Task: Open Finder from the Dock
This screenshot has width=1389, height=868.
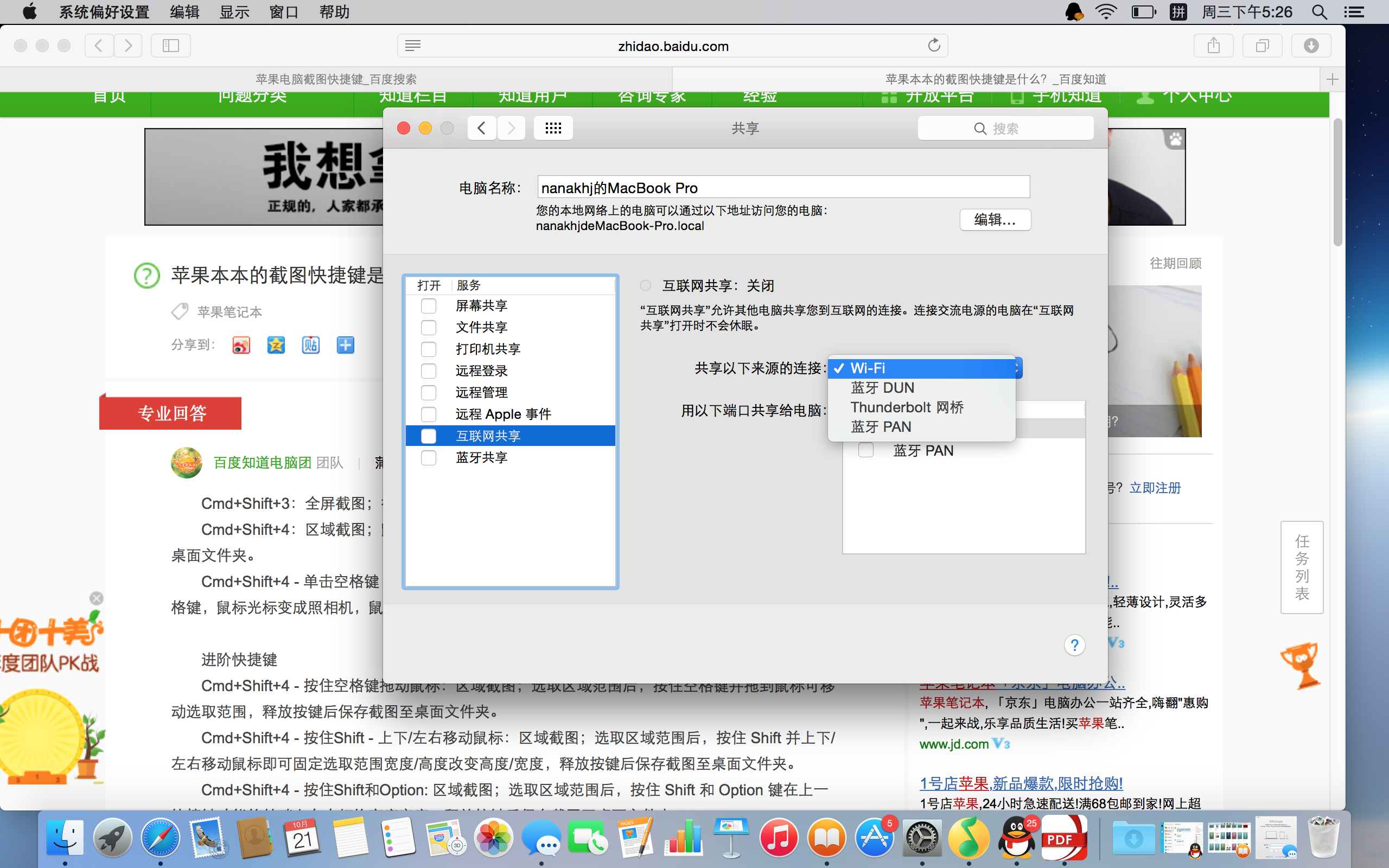Action: [65, 838]
